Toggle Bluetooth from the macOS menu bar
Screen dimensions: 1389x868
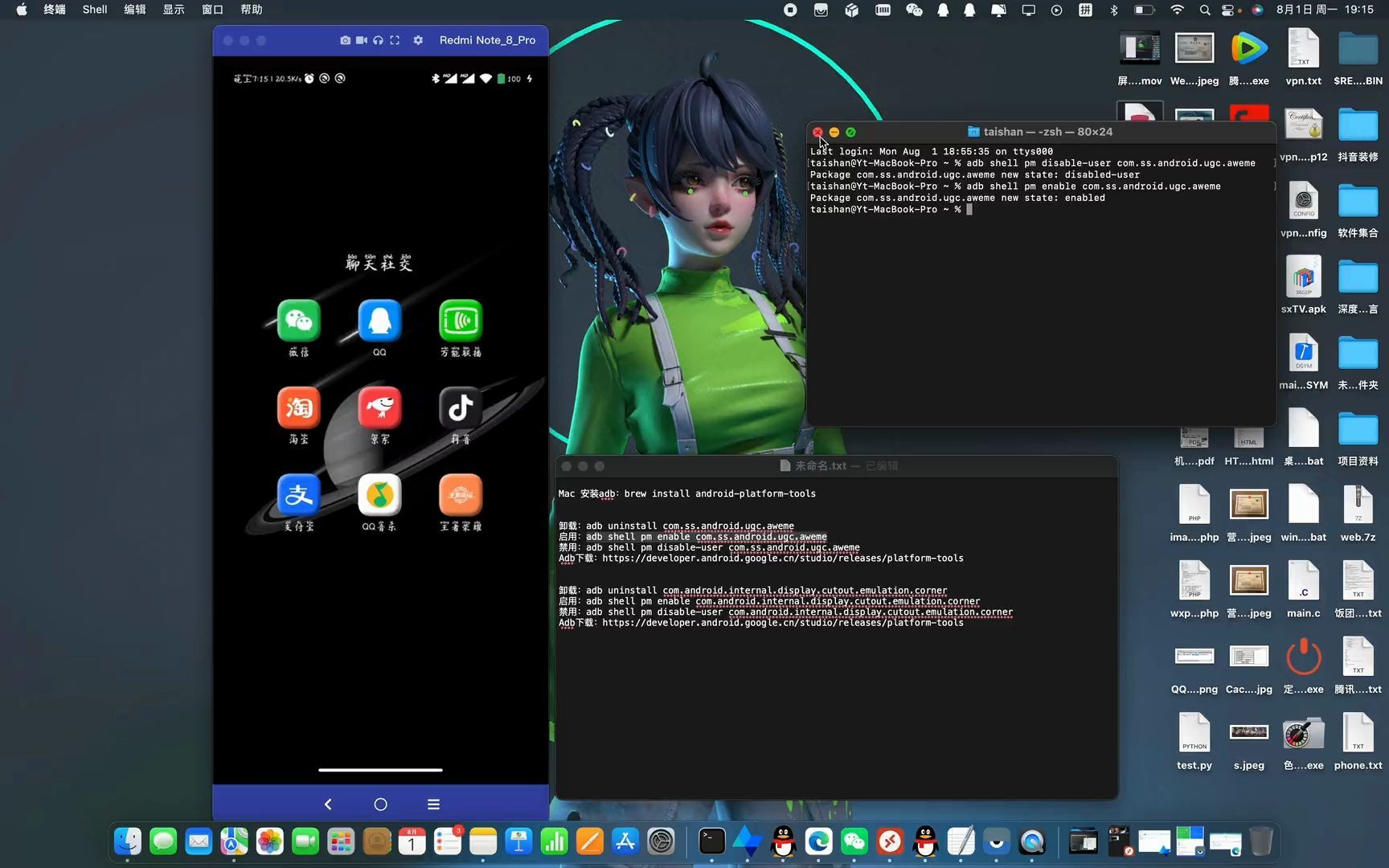(1114, 10)
